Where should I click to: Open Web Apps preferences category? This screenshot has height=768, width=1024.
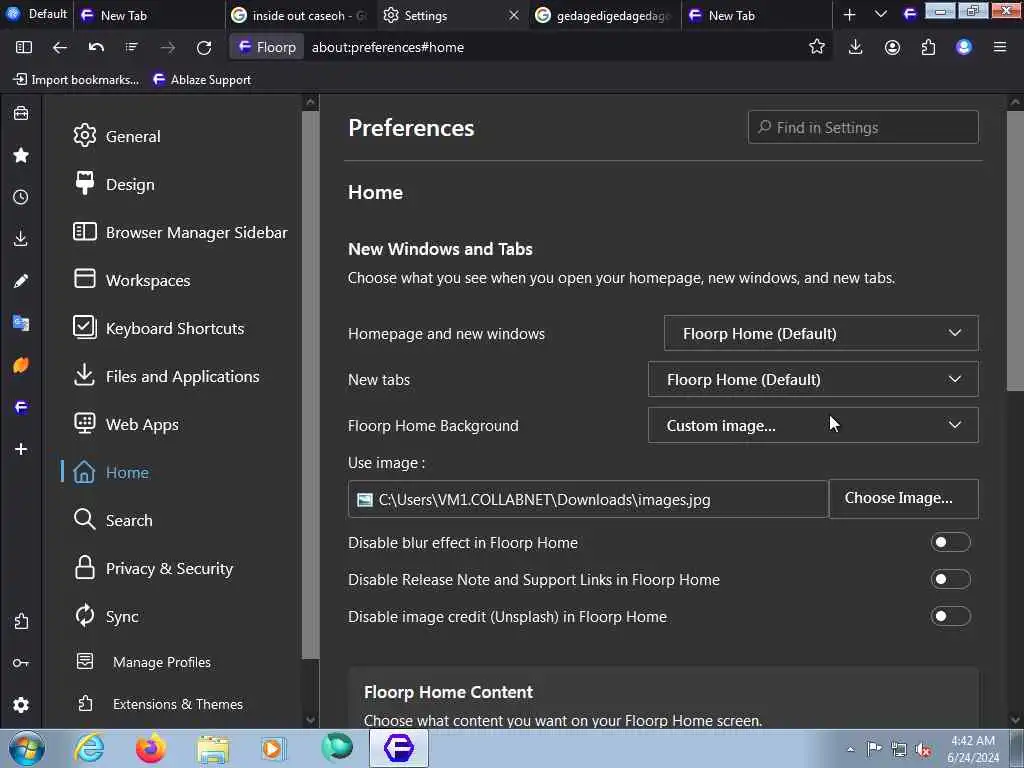point(126,424)
